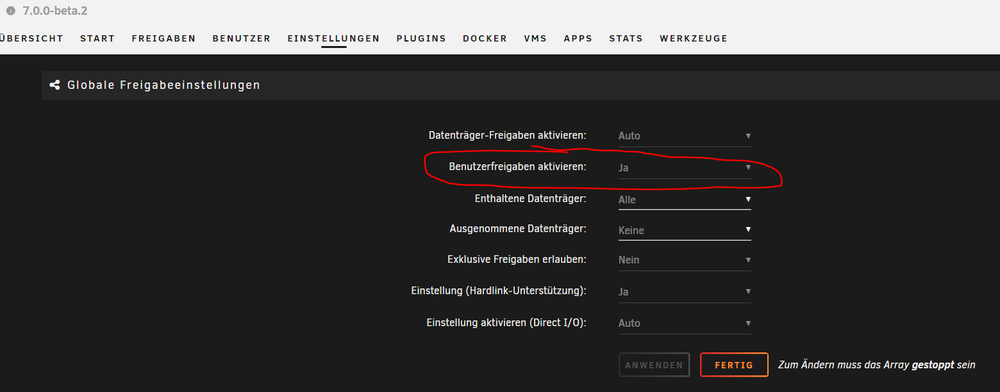Go to the START tab
This screenshot has height=392, width=1000.
98,38
